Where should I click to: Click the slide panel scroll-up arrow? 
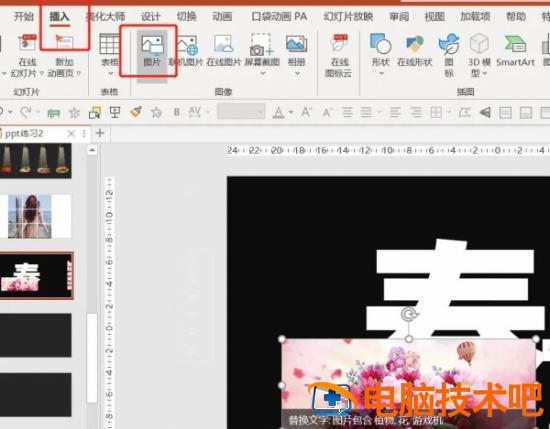click(x=92, y=150)
